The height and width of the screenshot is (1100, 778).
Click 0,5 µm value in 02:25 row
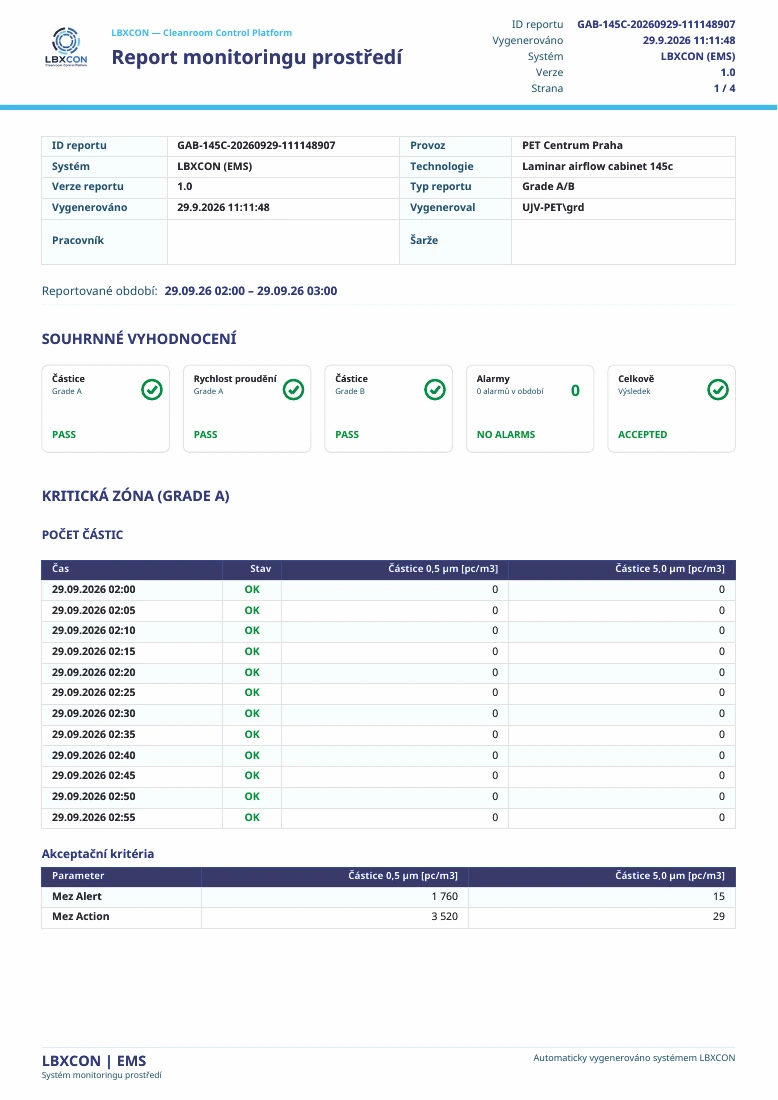pos(495,692)
